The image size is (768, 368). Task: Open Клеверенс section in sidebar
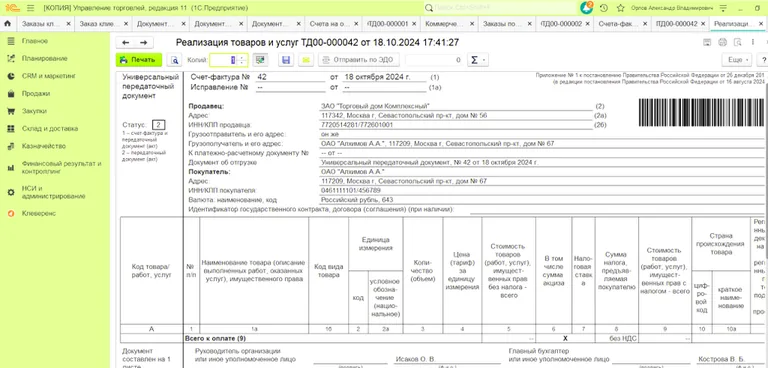point(39,214)
